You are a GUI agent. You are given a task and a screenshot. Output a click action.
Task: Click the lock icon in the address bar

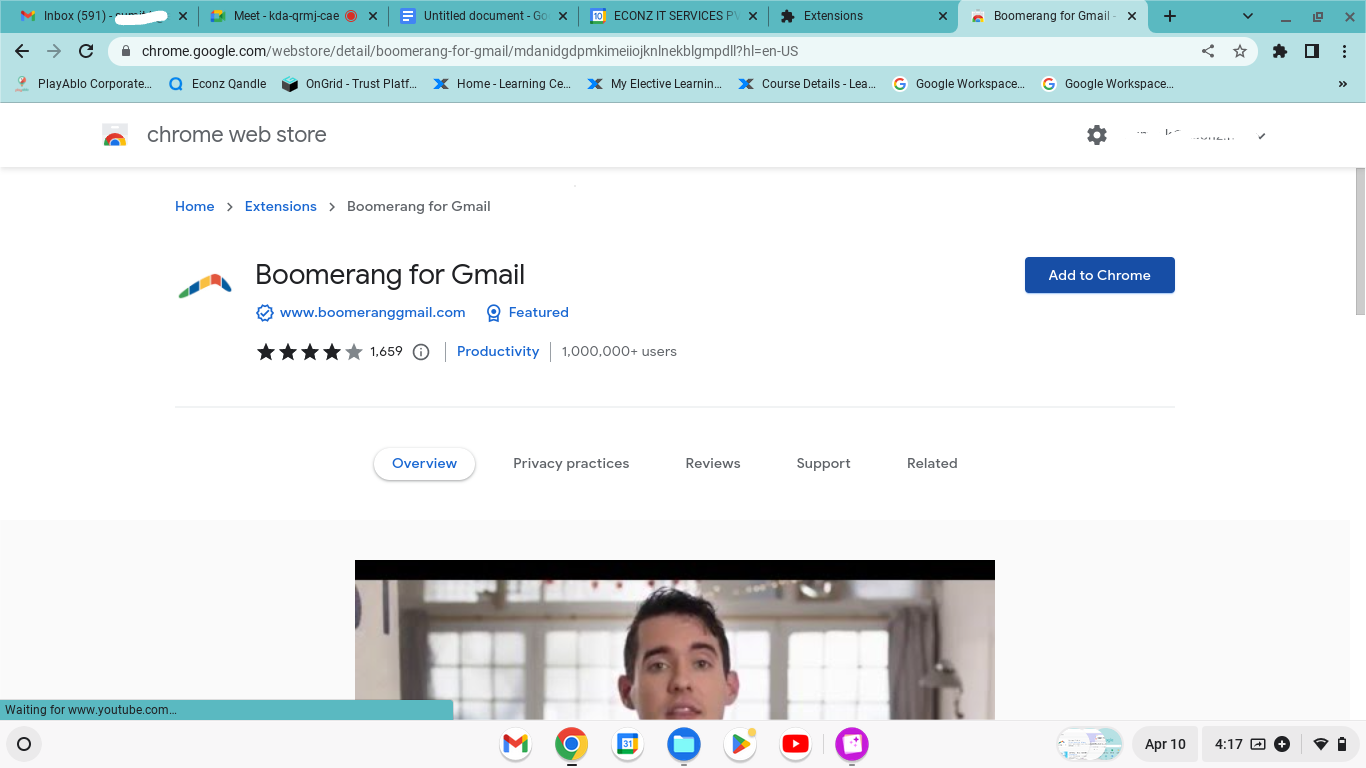click(126, 51)
